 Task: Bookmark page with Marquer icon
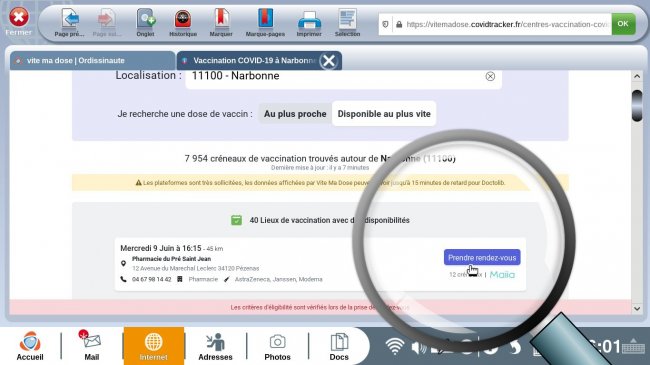point(221,22)
